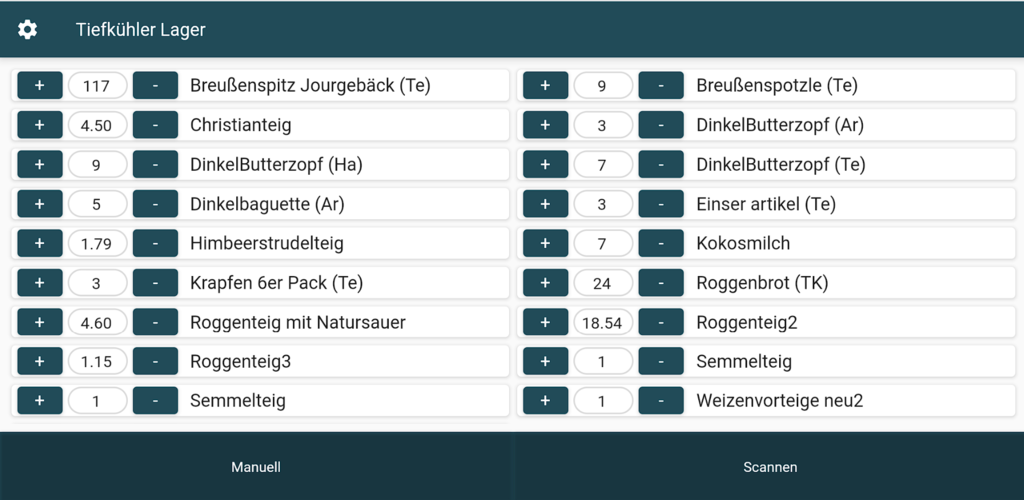
Task: Increase Breußenspitz Jourgebäck quantity with plus
Action: coord(40,86)
